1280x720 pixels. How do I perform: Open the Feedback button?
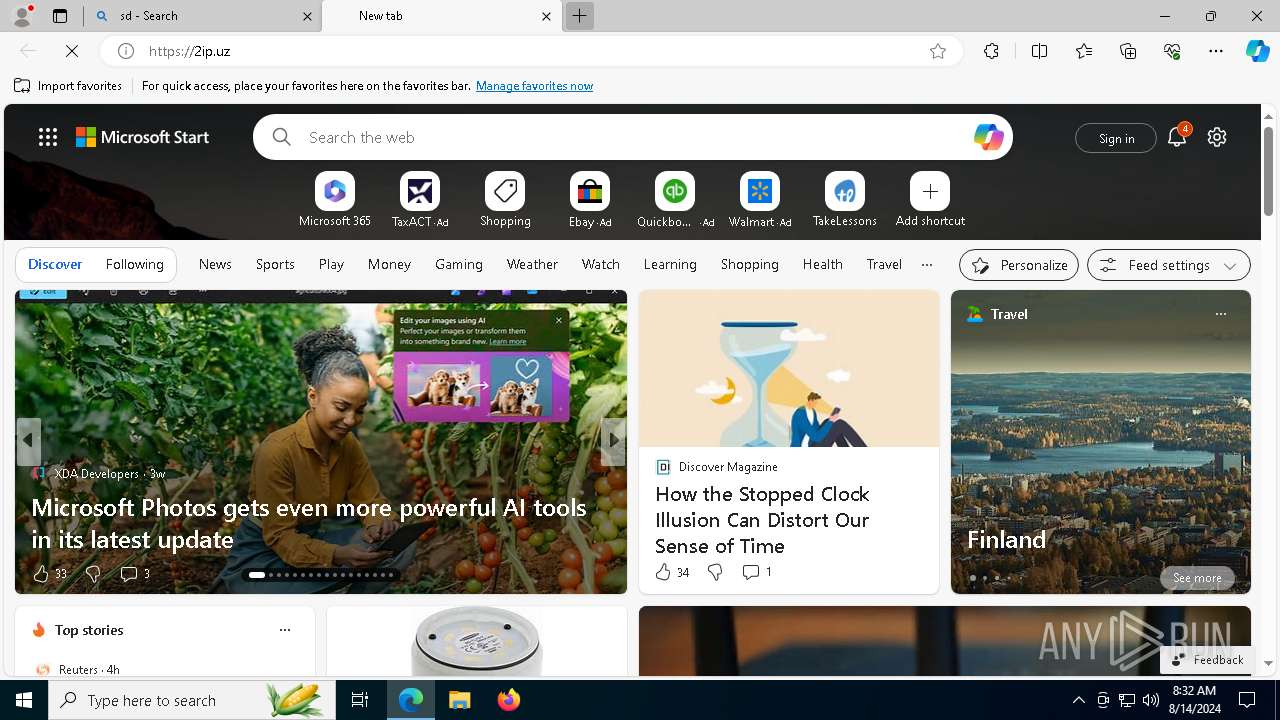pyautogui.click(x=1207, y=660)
